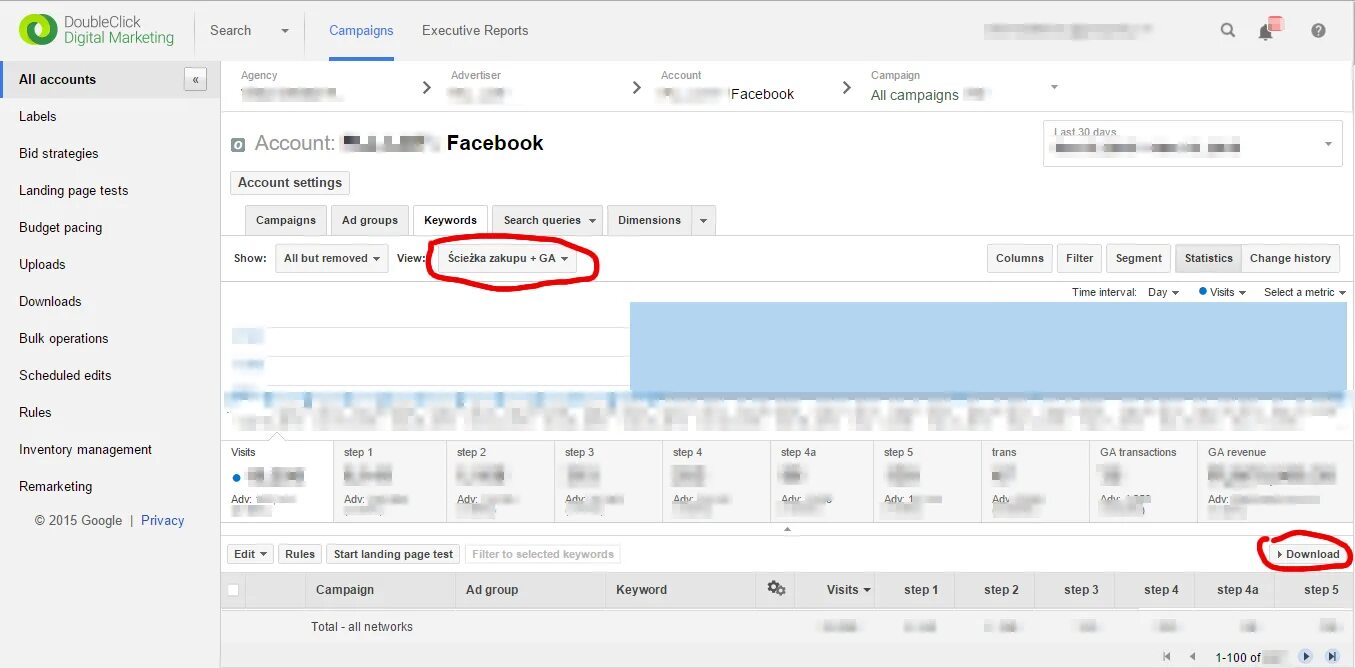
Task: Show the Change history view
Action: [x=1290, y=258]
